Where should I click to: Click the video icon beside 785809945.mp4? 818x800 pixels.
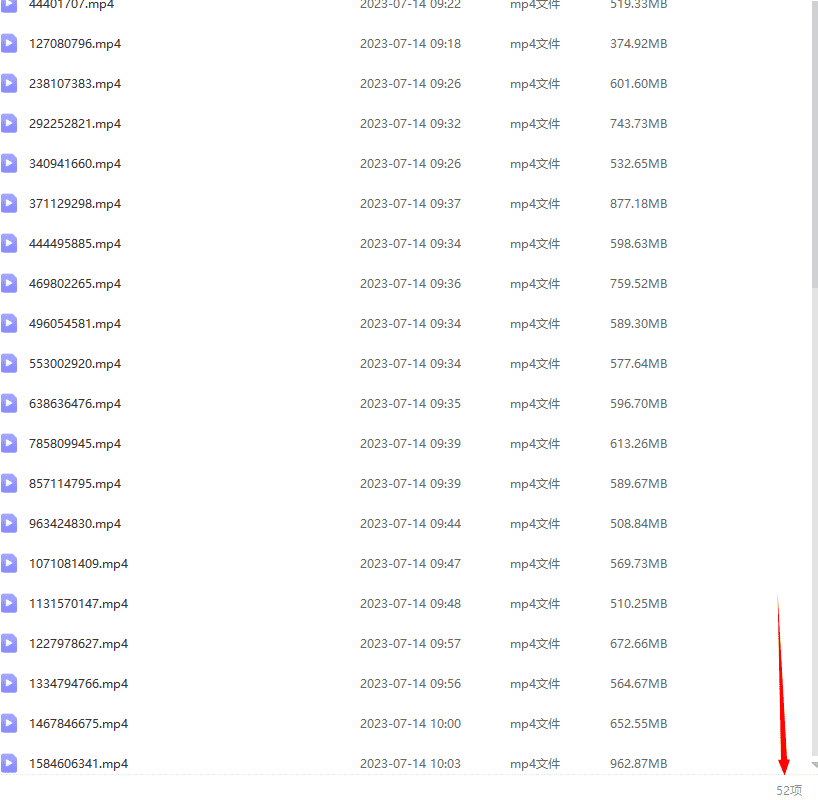(9, 443)
